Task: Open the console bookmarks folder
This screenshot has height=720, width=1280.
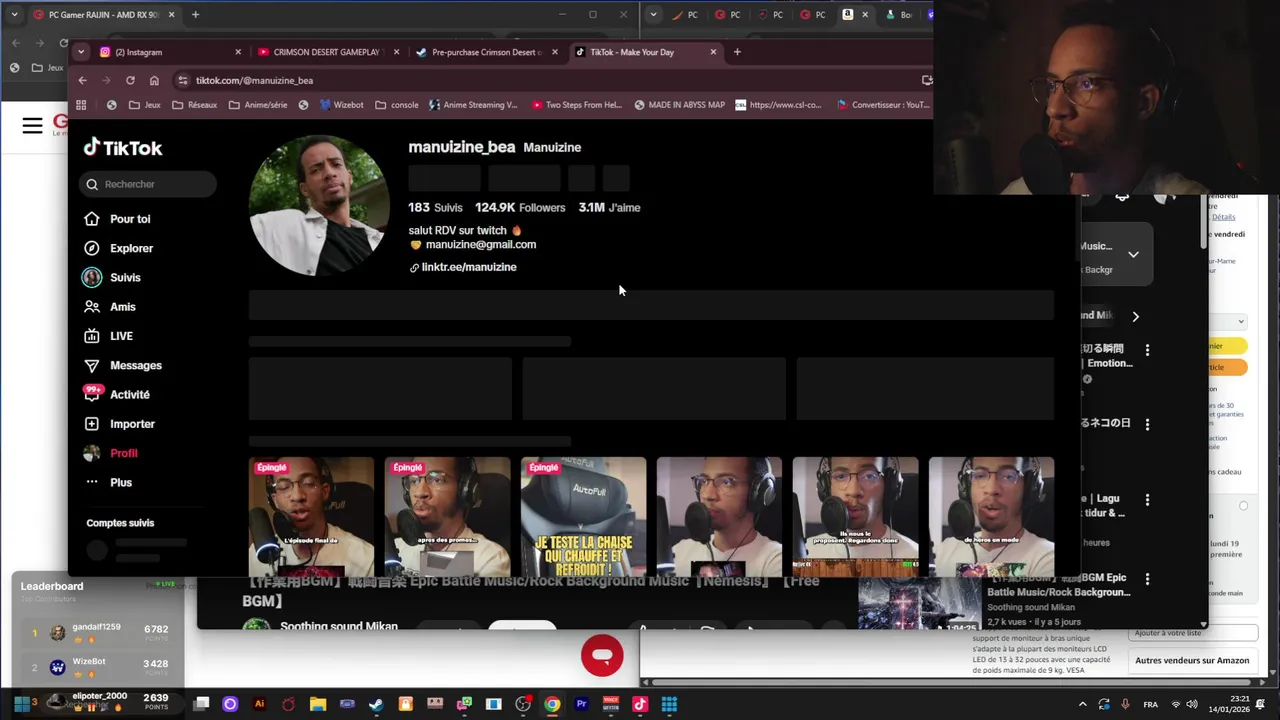Action: coord(397,105)
